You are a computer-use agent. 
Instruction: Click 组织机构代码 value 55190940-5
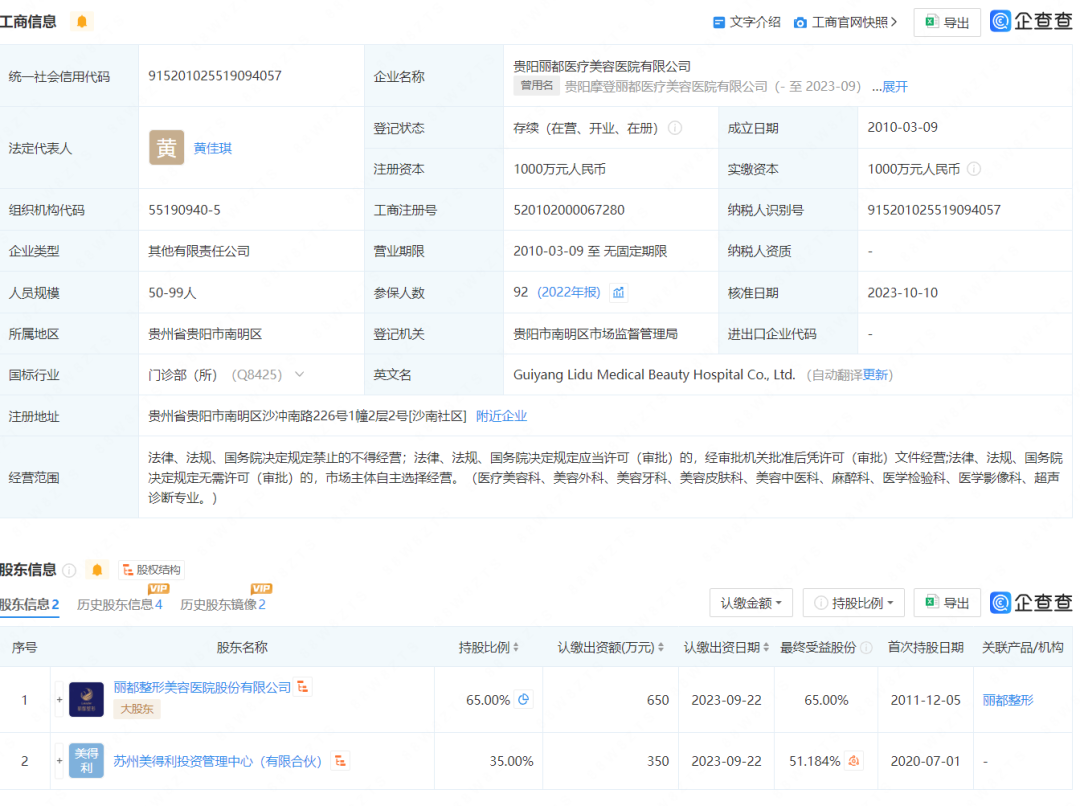(x=185, y=210)
